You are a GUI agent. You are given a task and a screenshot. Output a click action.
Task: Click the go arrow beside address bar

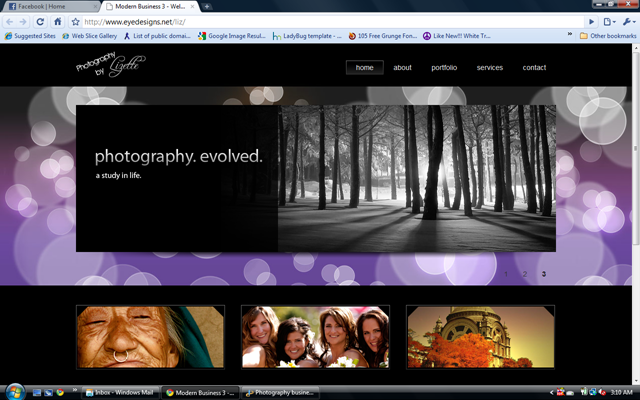(591, 22)
